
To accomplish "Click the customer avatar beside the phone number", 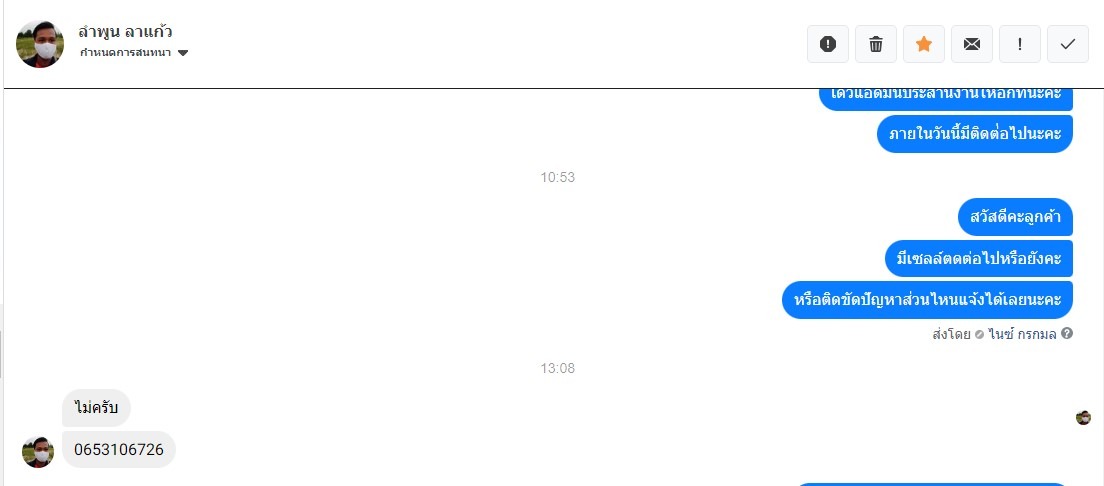I will 38,452.
